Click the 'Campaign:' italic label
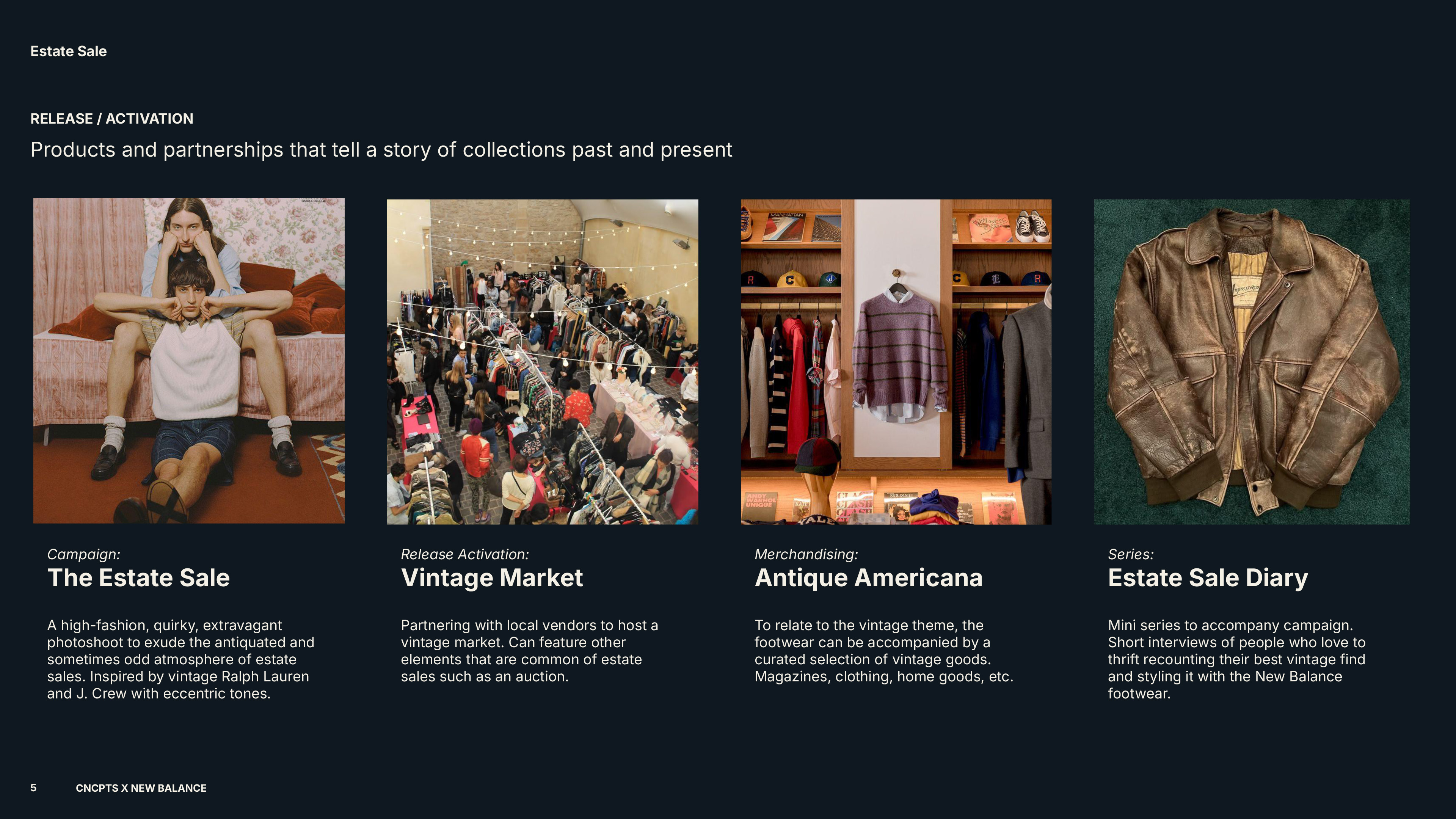 click(84, 554)
